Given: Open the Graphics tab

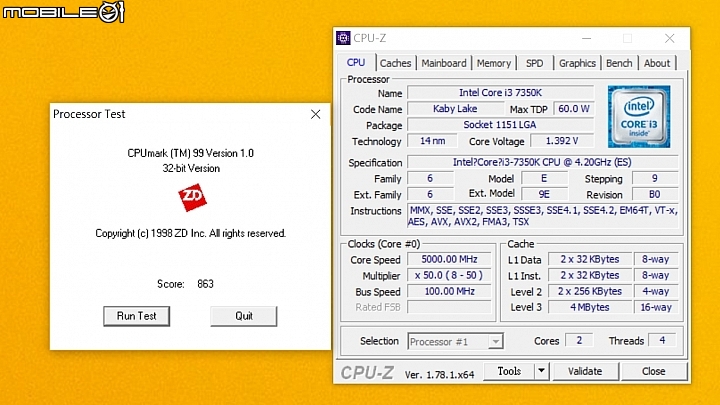Looking at the screenshot, I should pos(577,63).
